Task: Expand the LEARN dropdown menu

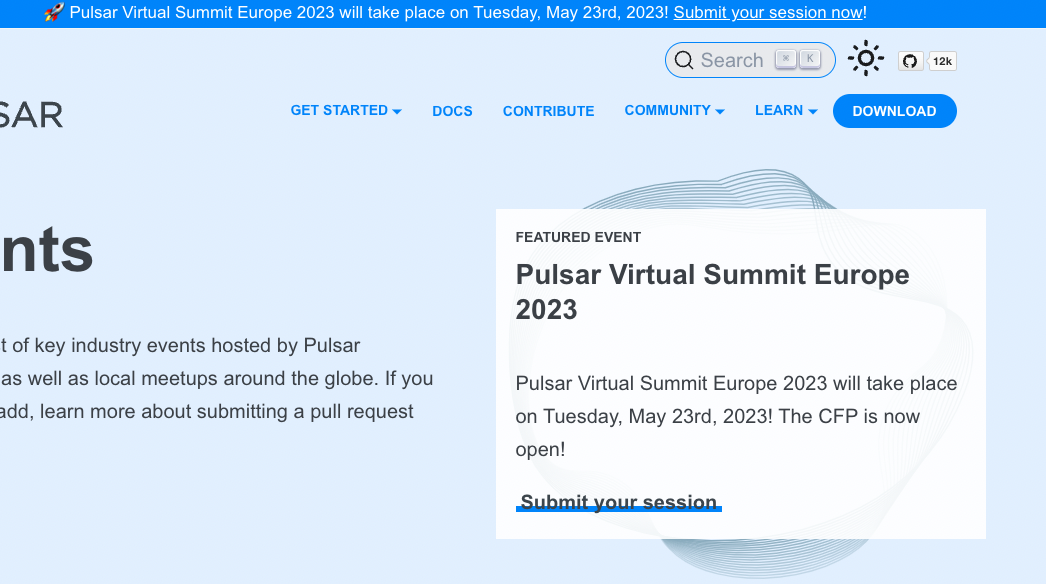Action: 786,111
